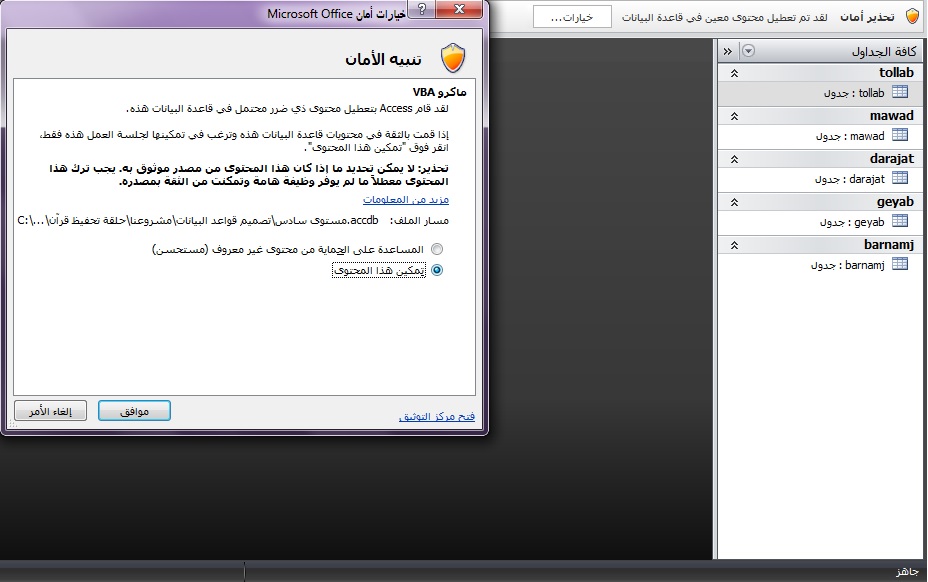Click the geyab group header

(820, 202)
